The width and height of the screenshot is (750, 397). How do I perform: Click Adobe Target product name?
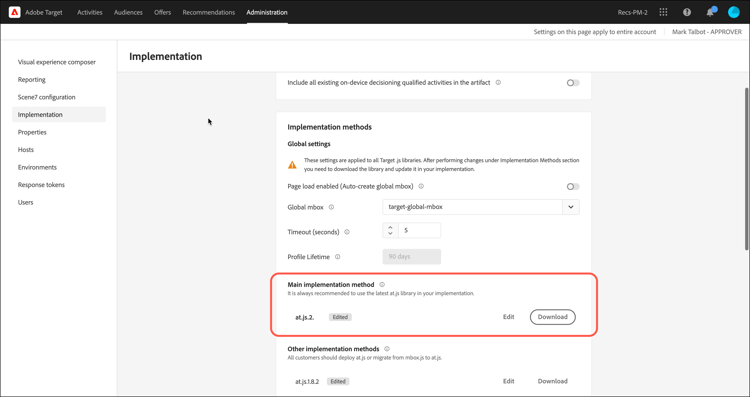coord(44,12)
